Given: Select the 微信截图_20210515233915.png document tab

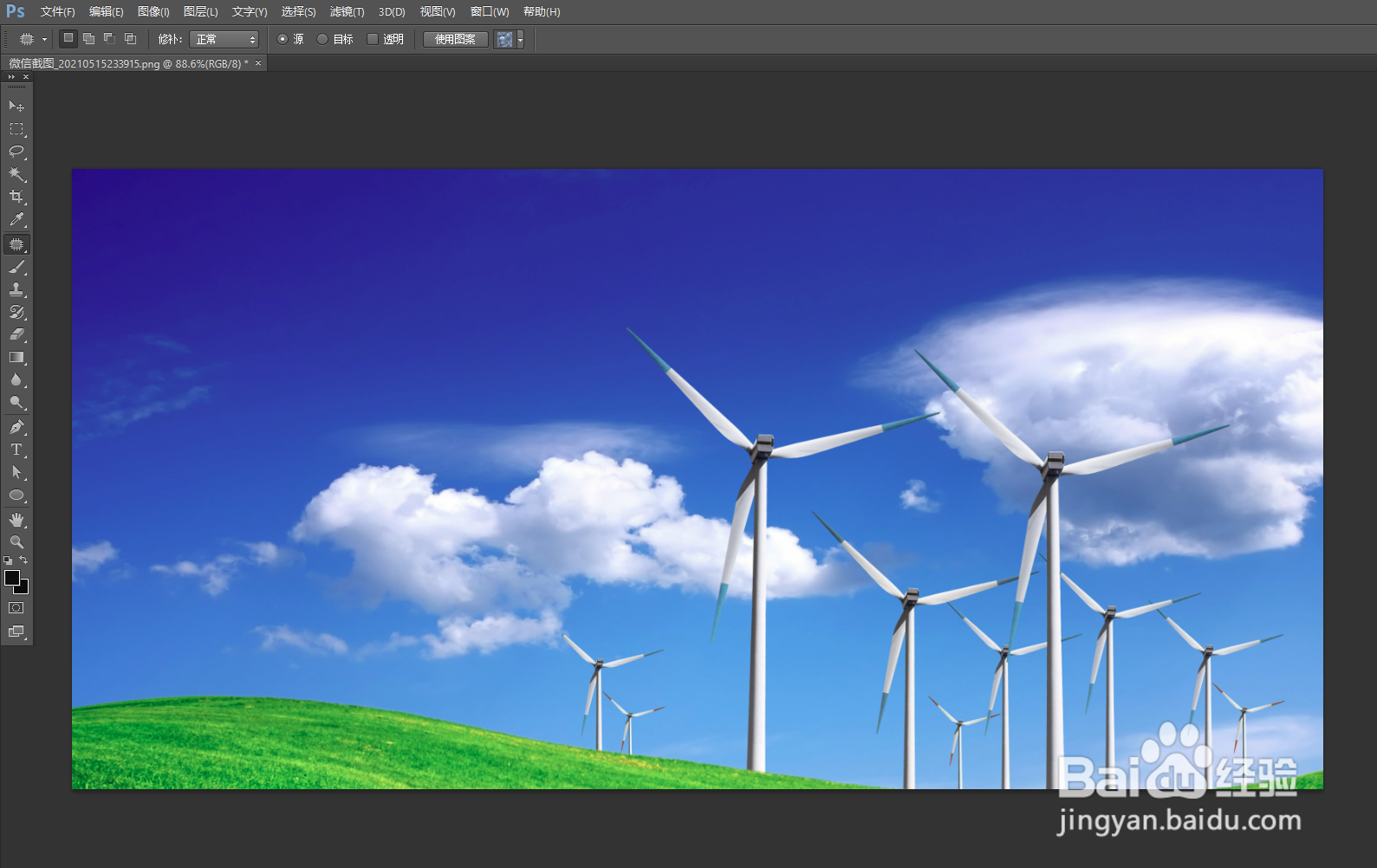Looking at the screenshot, I should tap(128, 64).
